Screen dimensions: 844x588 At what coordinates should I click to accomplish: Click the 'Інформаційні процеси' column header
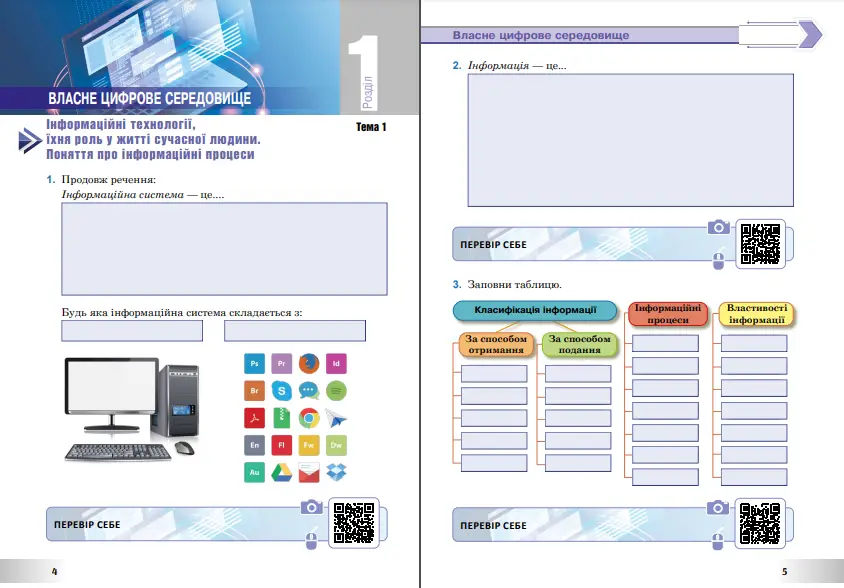[669, 314]
